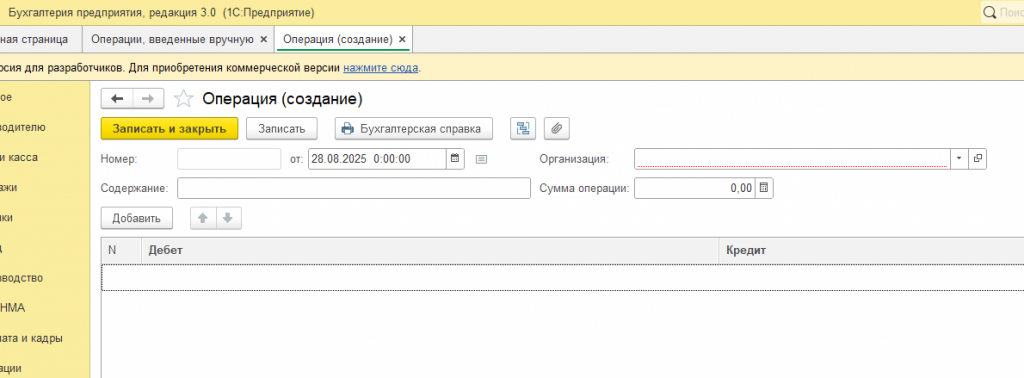Viewport: 1024px width, 378px height.
Task: Click the open-form icon beside the Организация field
Action: [978, 159]
